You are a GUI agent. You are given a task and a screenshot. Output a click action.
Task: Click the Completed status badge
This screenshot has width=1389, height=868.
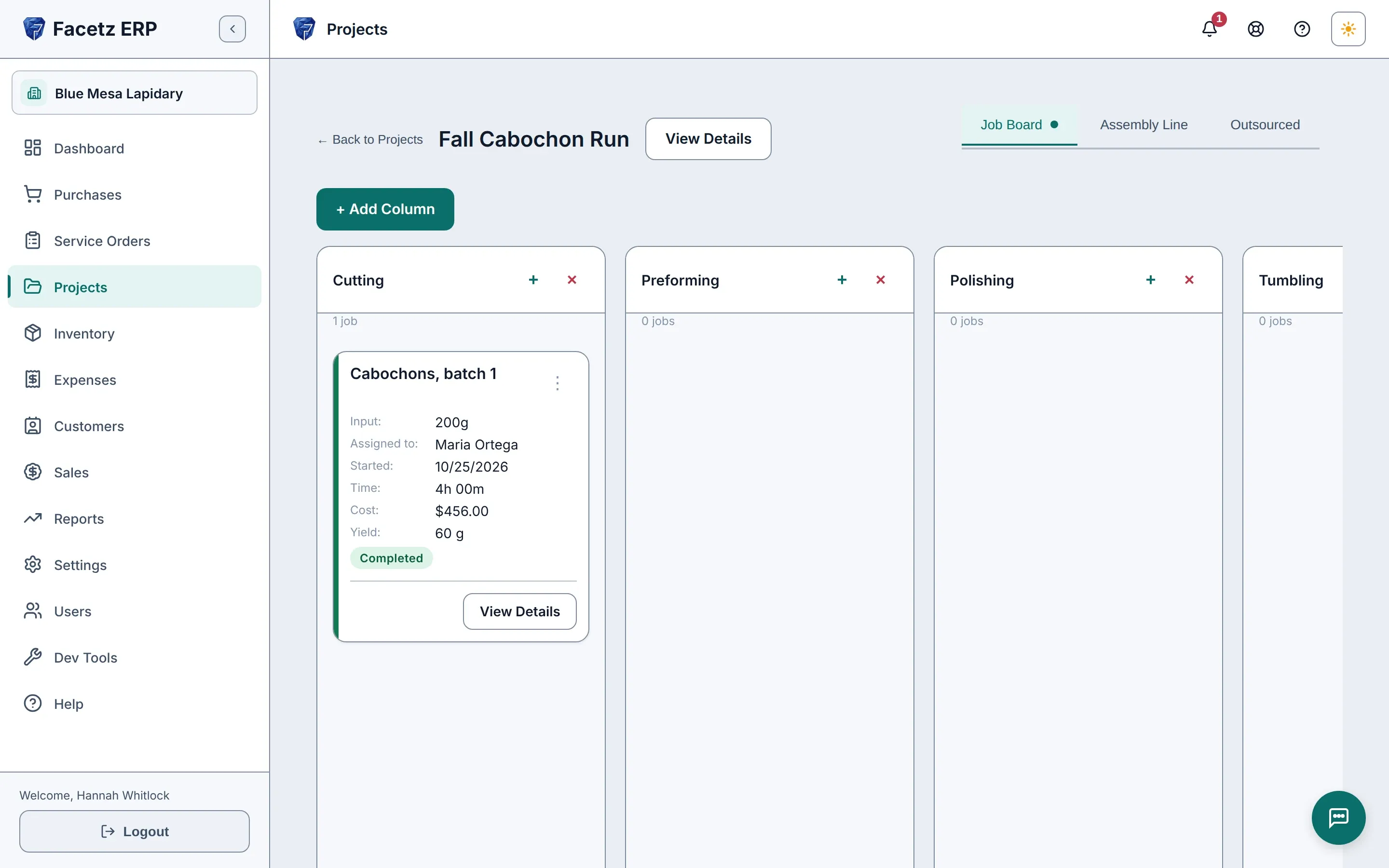392,558
